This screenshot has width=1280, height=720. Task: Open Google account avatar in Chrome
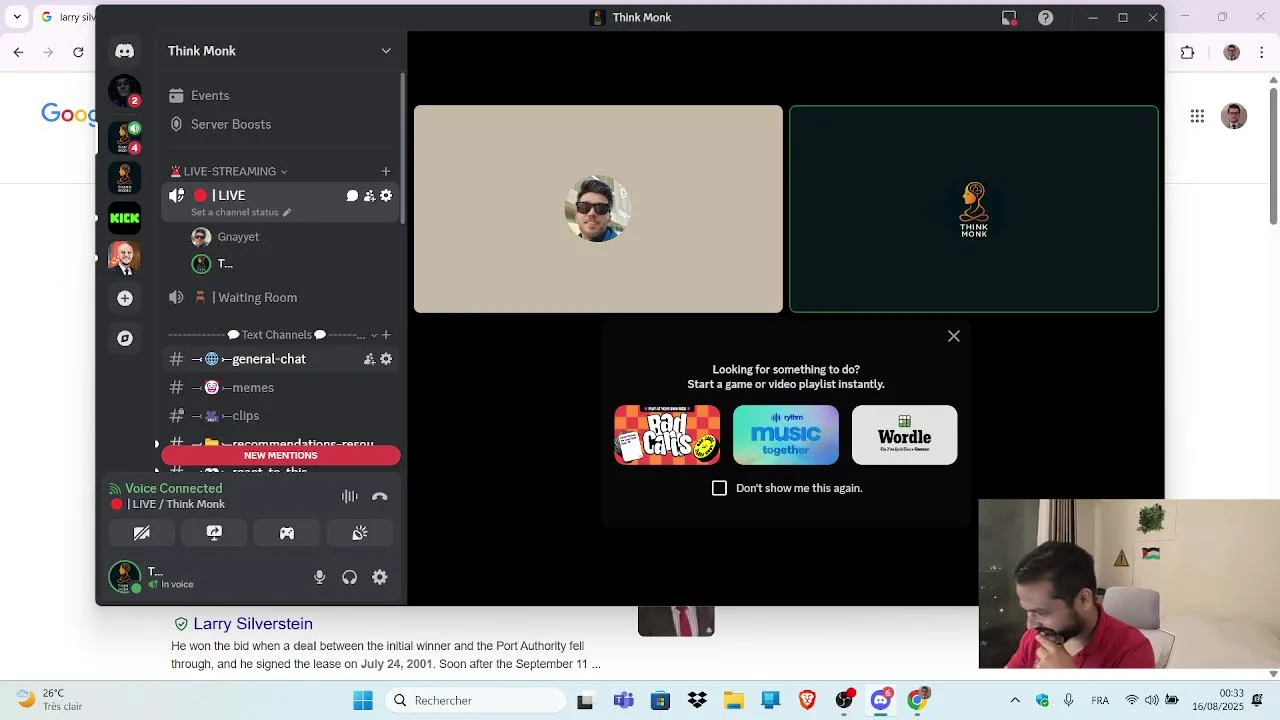(x=1234, y=116)
